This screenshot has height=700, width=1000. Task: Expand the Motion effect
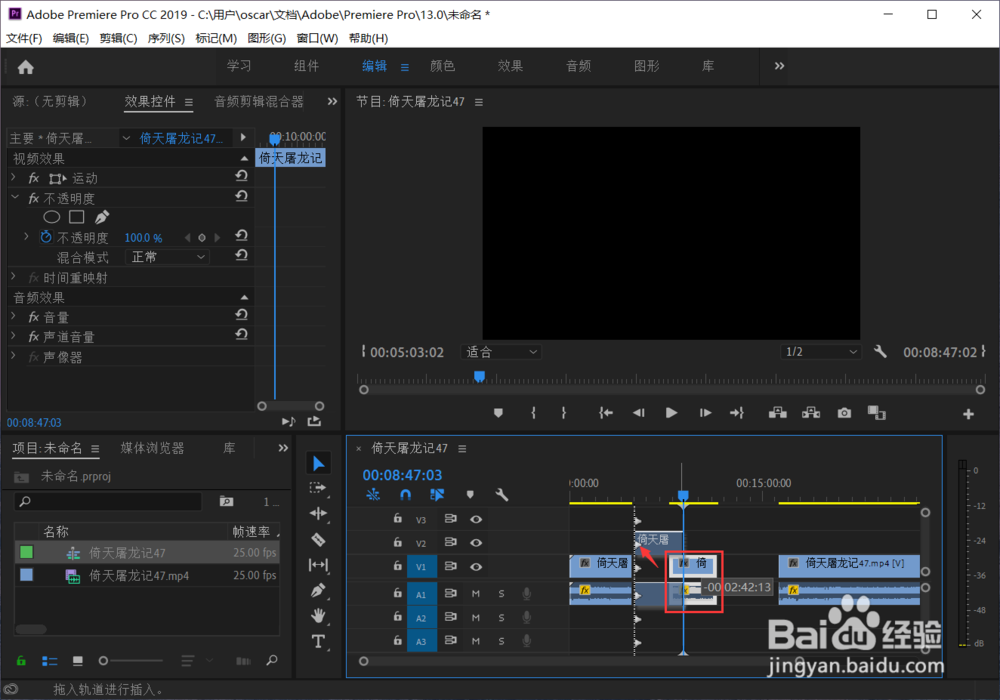[x=13, y=177]
